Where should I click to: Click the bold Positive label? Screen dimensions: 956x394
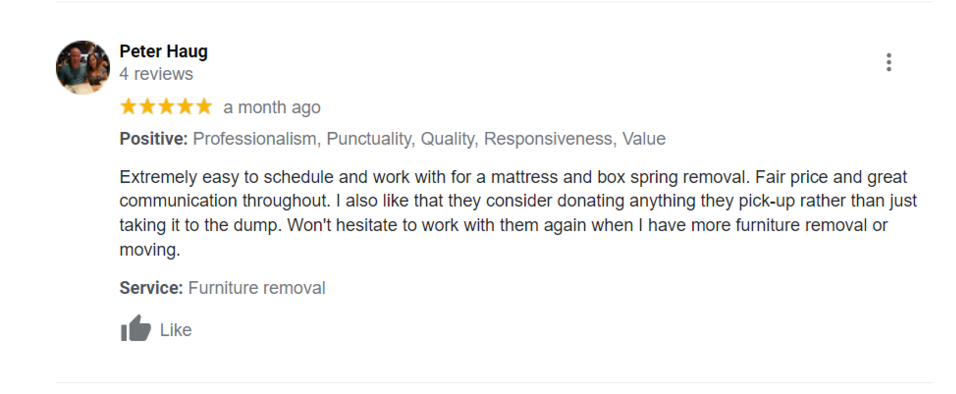coord(154,139)
